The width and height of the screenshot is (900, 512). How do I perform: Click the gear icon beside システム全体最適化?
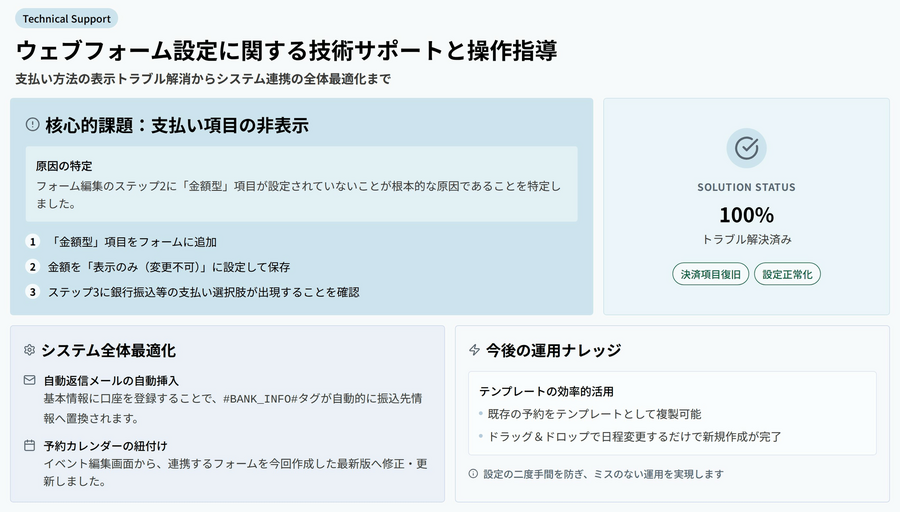[x=29, y=350]
